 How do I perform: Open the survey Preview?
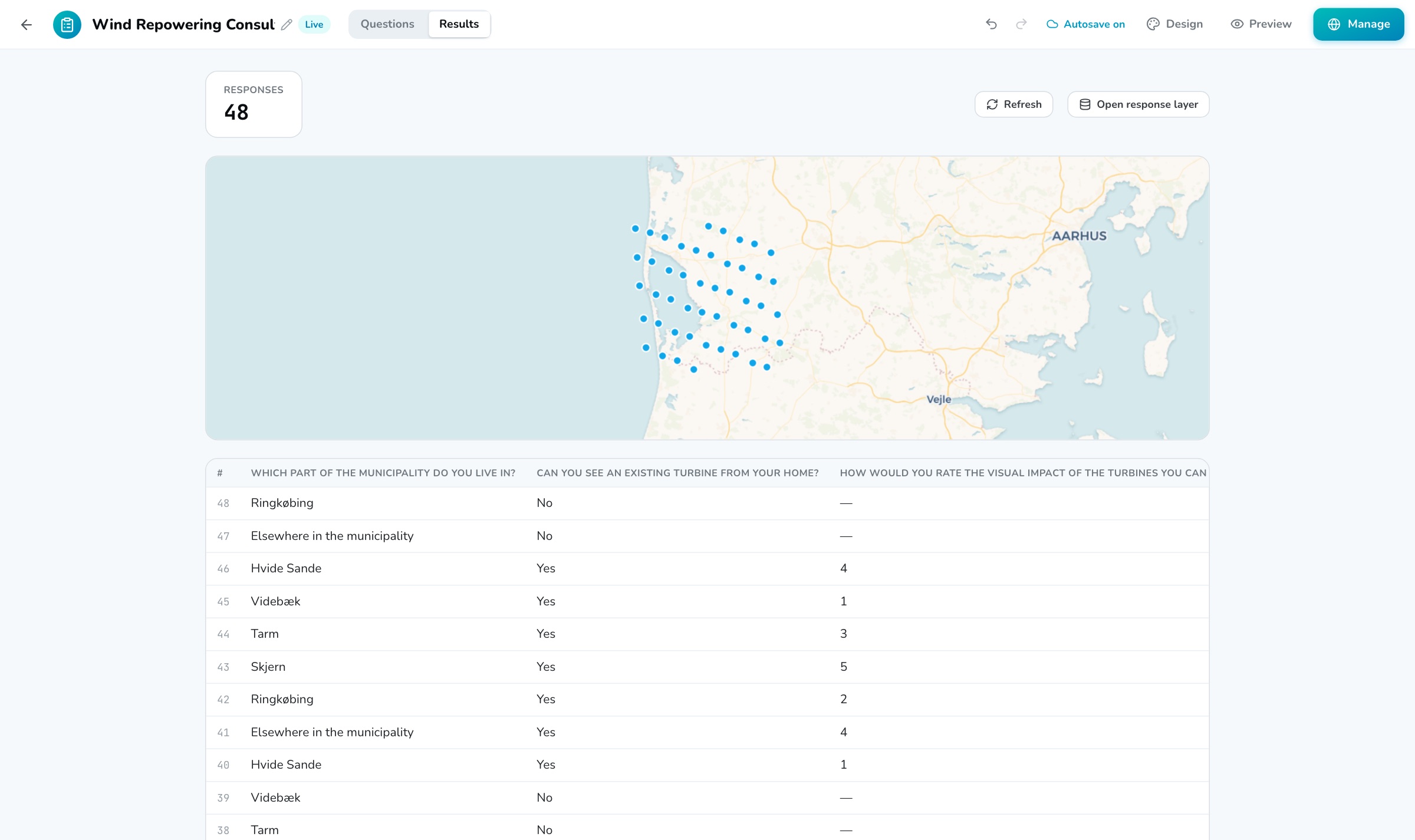pos(1261,24)
